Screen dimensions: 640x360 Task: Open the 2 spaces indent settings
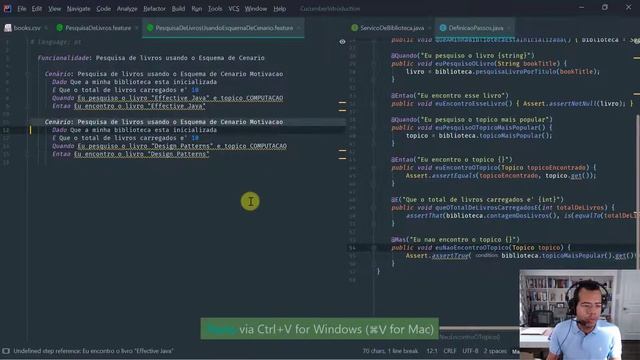click(495, 351)
